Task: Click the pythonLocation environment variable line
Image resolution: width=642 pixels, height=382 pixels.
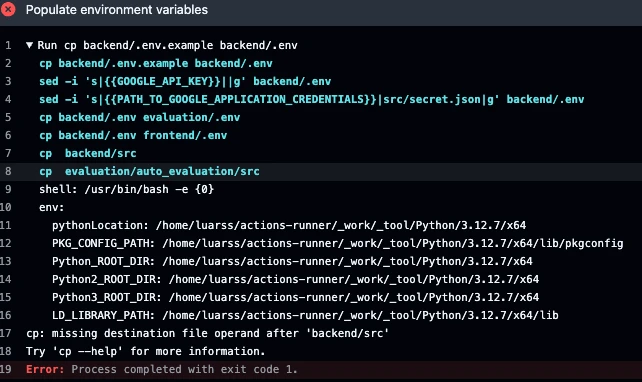Action: (x=289, y=225)
